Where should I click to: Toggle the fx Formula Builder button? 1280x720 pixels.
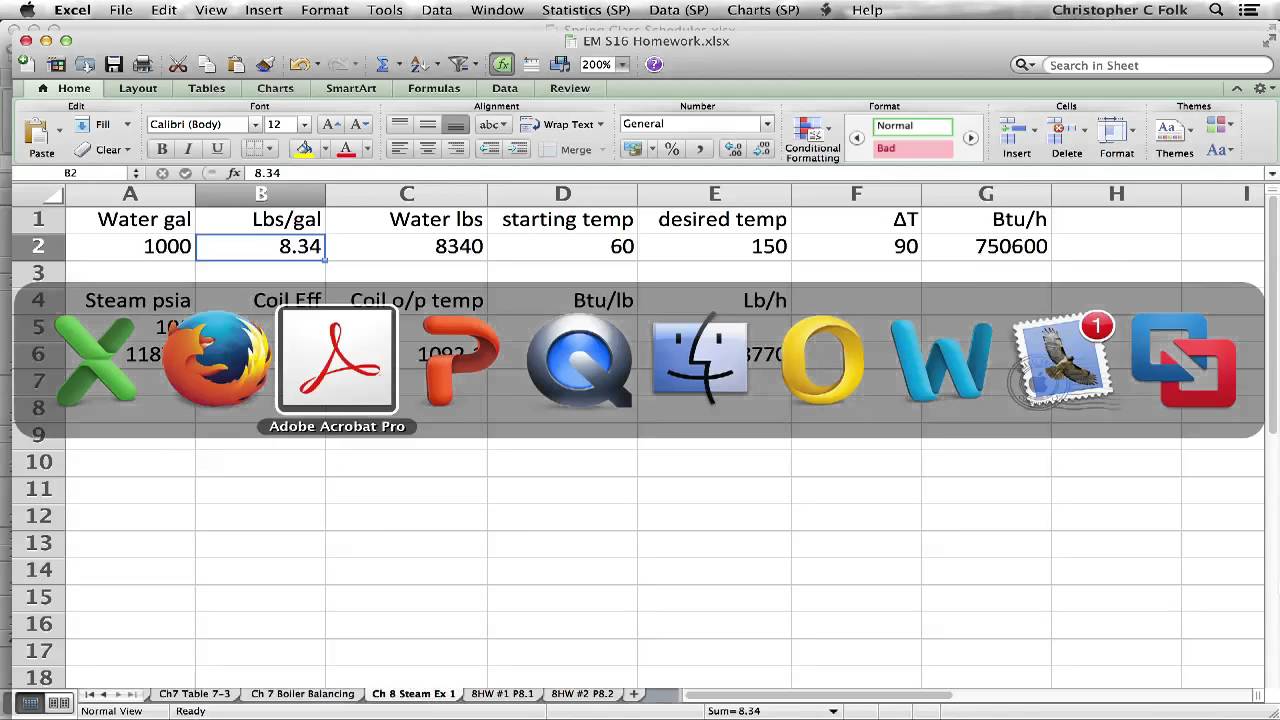(x=502, y=65)
